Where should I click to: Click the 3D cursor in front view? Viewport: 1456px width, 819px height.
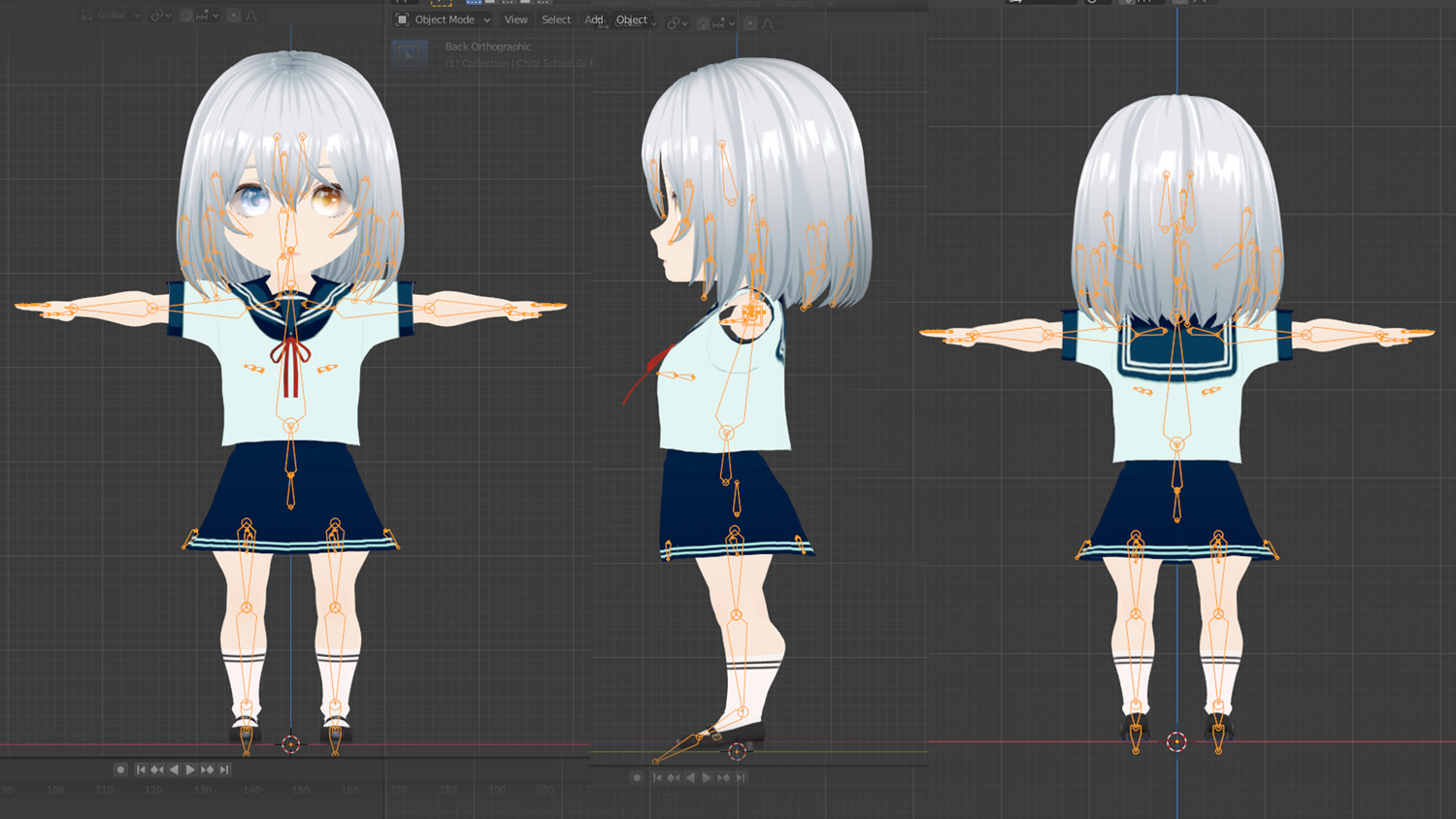coord(290,744)
